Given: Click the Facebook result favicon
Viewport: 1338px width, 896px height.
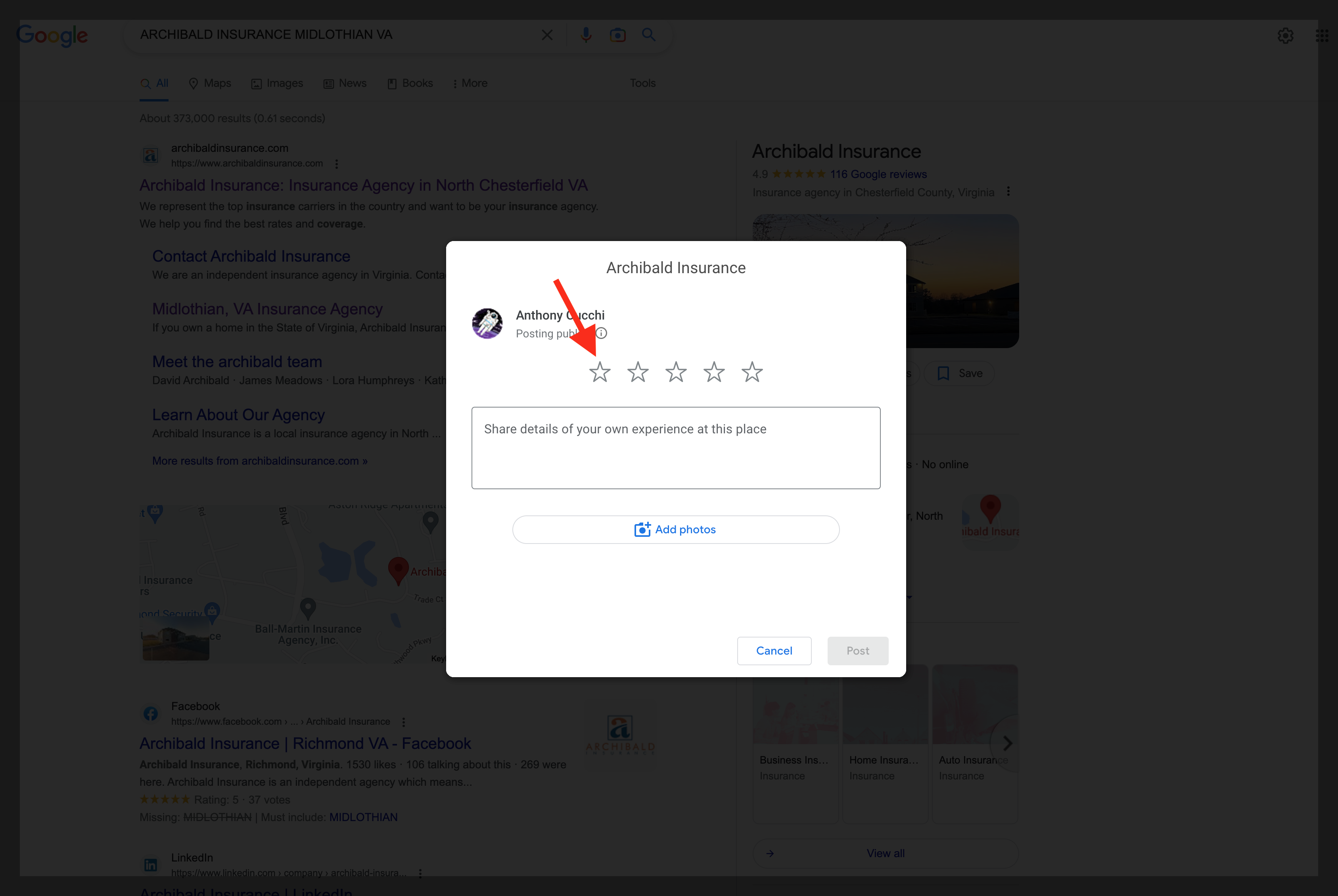Looking at the screenshot, I should (150, 714).
